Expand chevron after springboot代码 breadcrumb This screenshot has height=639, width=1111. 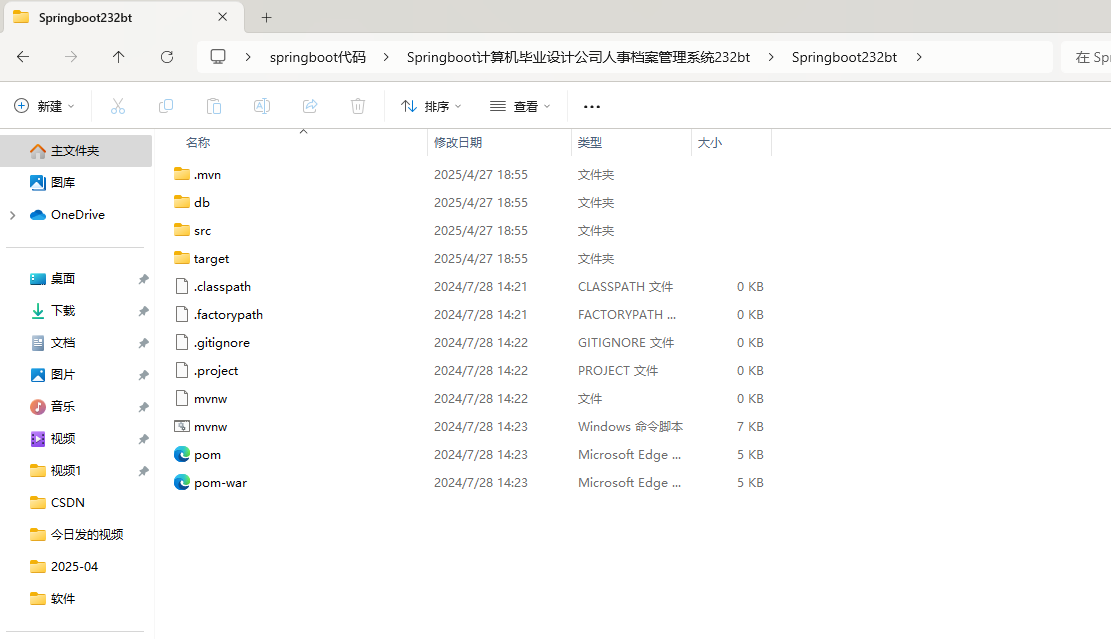pos(386,57)
